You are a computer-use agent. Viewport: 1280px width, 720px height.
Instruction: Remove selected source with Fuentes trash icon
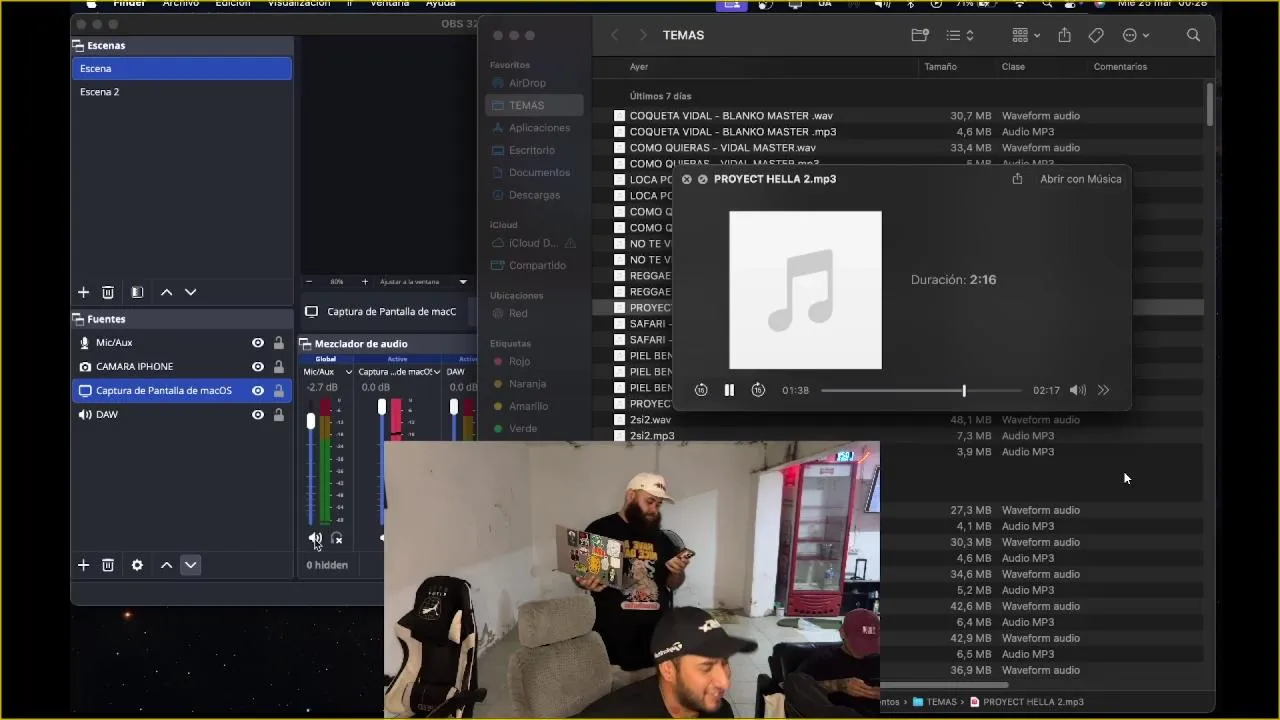tap(108, 565)
